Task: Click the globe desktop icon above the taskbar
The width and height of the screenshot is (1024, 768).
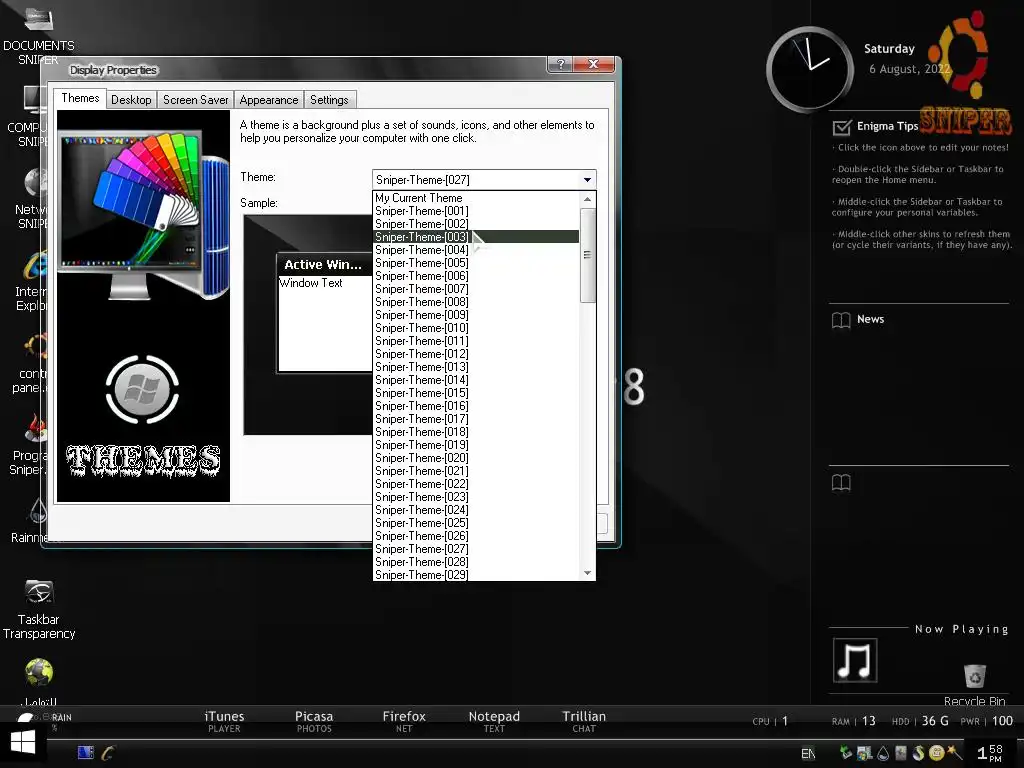Action: pos(39,673)
